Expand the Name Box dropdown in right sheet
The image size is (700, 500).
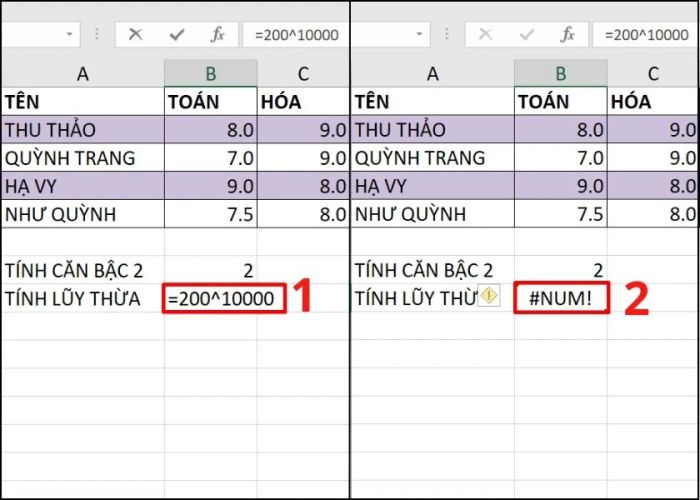click(419, 34)
